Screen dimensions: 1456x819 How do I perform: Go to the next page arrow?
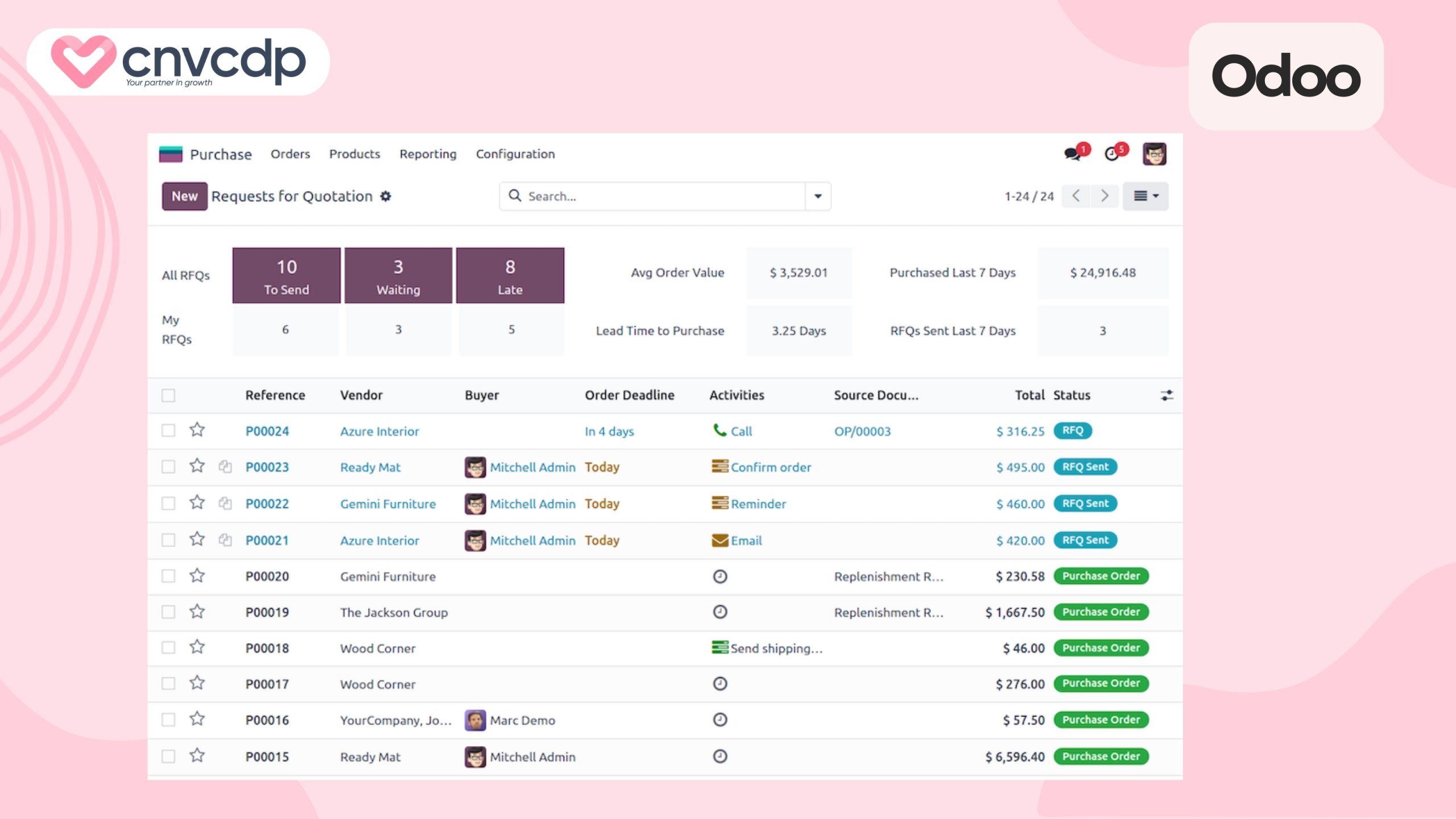pyautogui.click(x=1105, y=196)
